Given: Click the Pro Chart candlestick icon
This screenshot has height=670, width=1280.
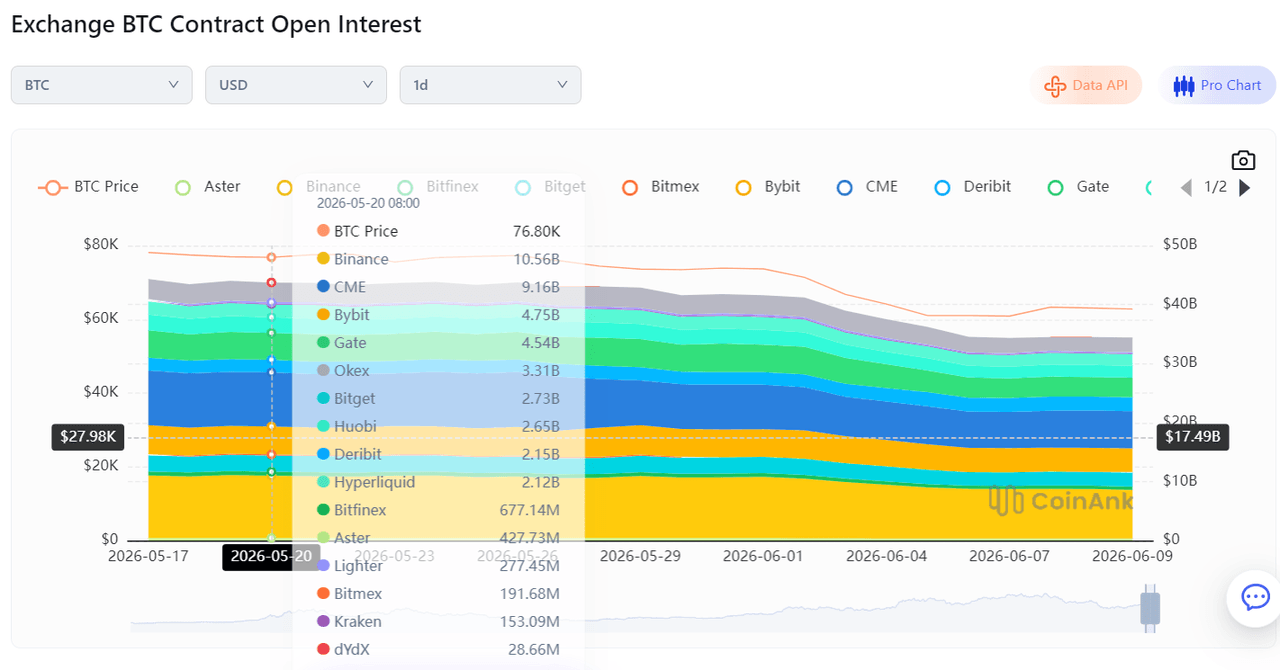Looking at the screenshot, I should coord(1184,86).
